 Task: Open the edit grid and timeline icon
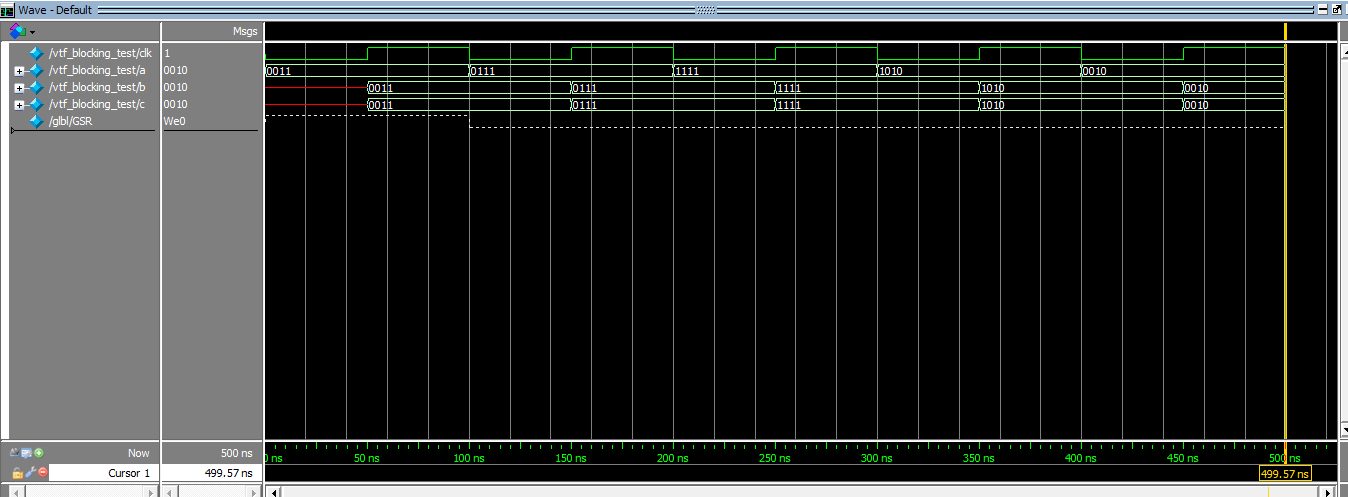pyautogui.click(x=27, y=452)
